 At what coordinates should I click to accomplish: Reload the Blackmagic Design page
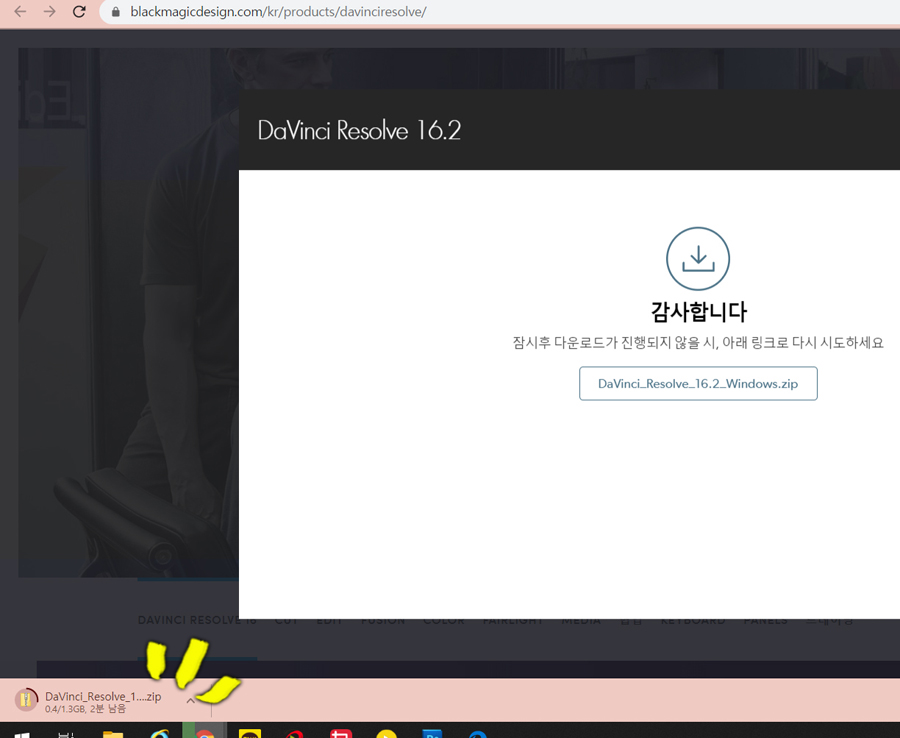(79, 11)
